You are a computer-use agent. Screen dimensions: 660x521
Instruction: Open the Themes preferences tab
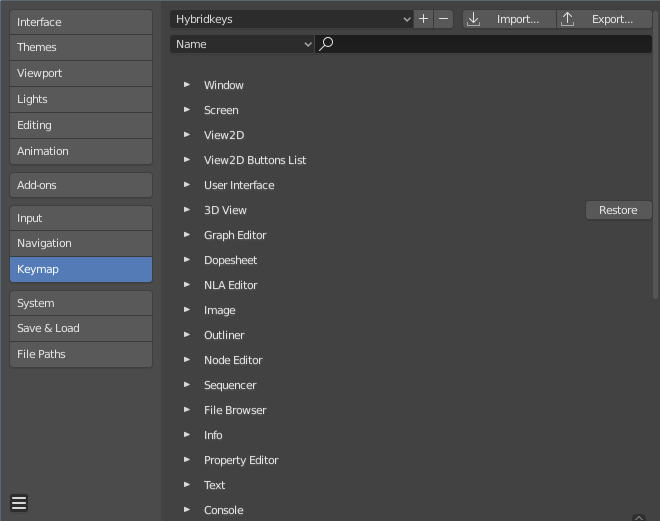(81, 47)
